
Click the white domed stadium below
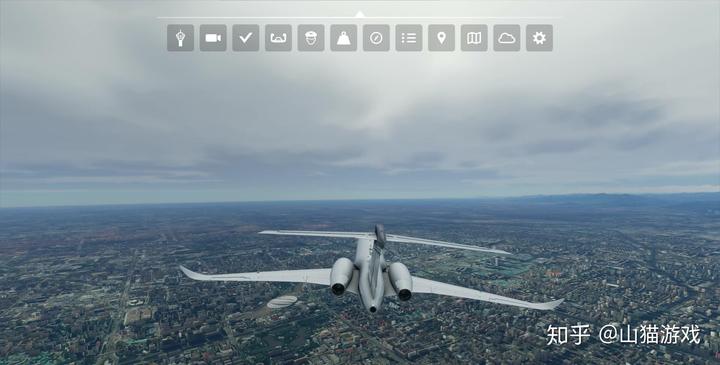point(282,302)
